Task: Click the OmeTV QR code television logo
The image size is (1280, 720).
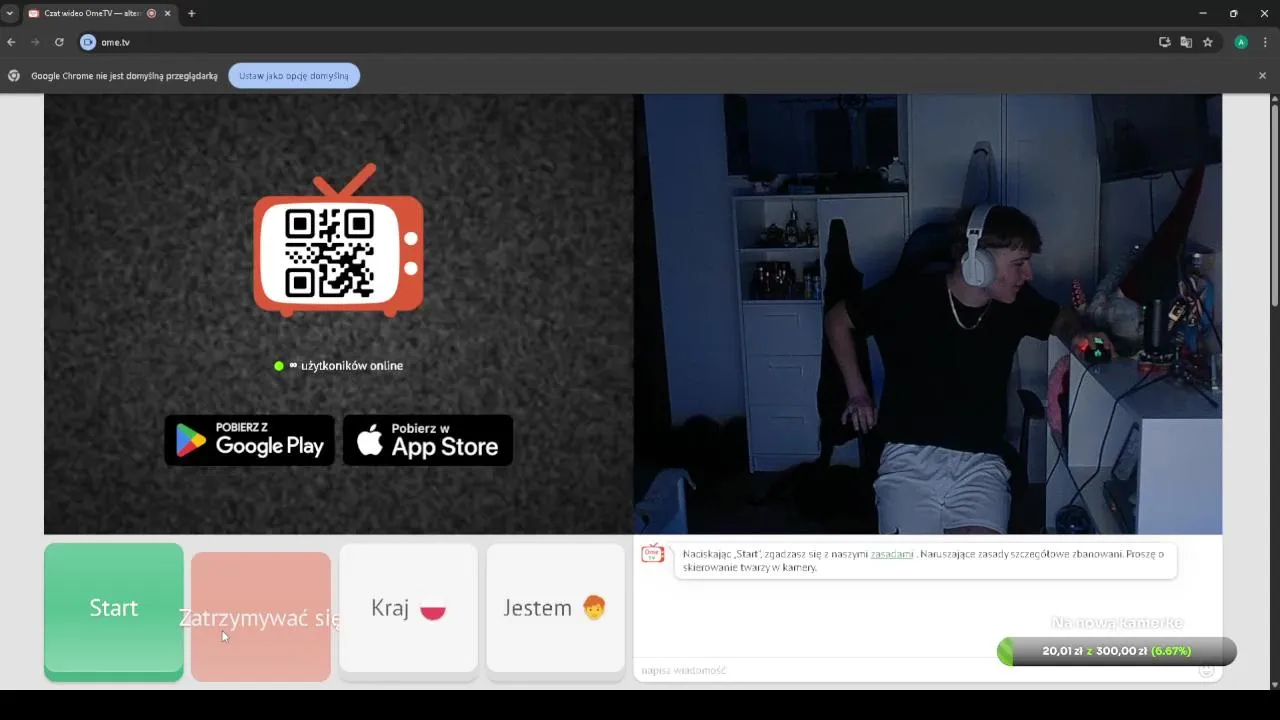Action: tap(338, 241)
